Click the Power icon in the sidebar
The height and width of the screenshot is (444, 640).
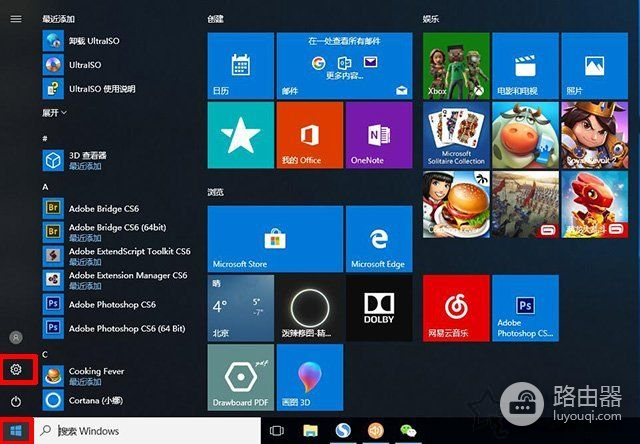[x=16, y=401]
